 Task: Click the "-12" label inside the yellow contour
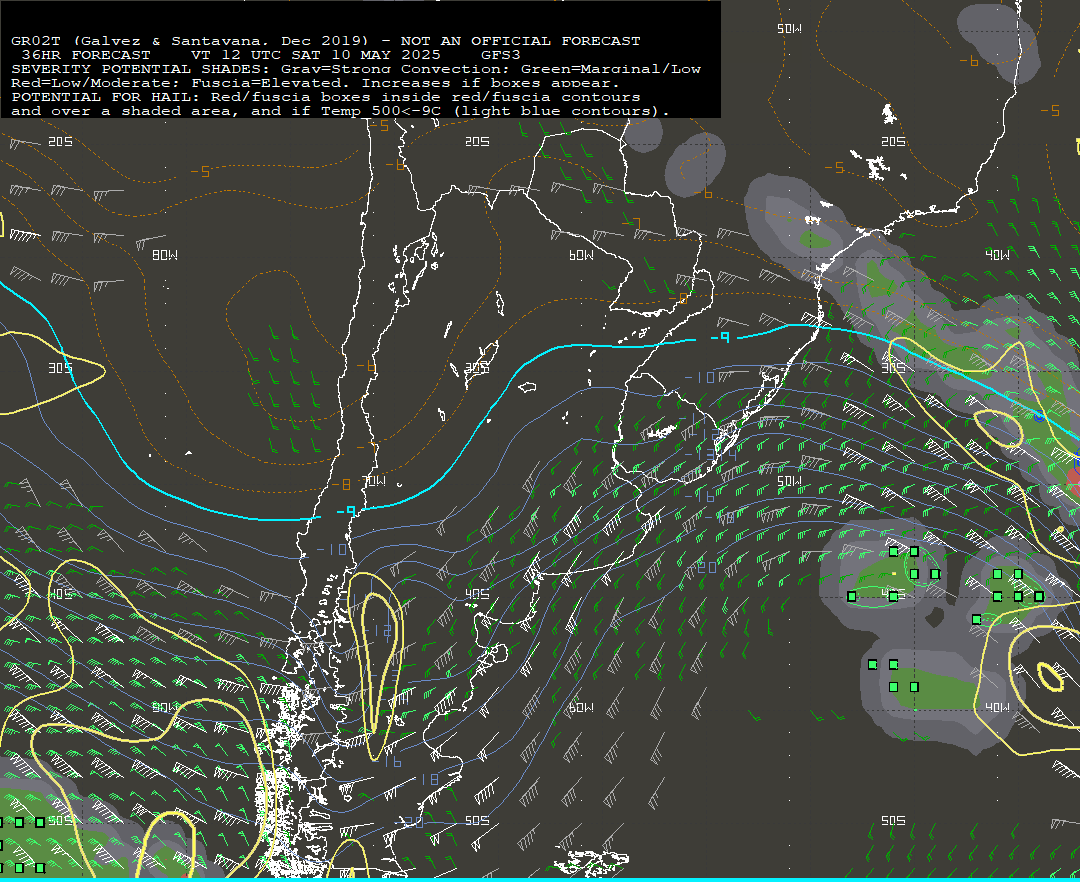(378, 630)
